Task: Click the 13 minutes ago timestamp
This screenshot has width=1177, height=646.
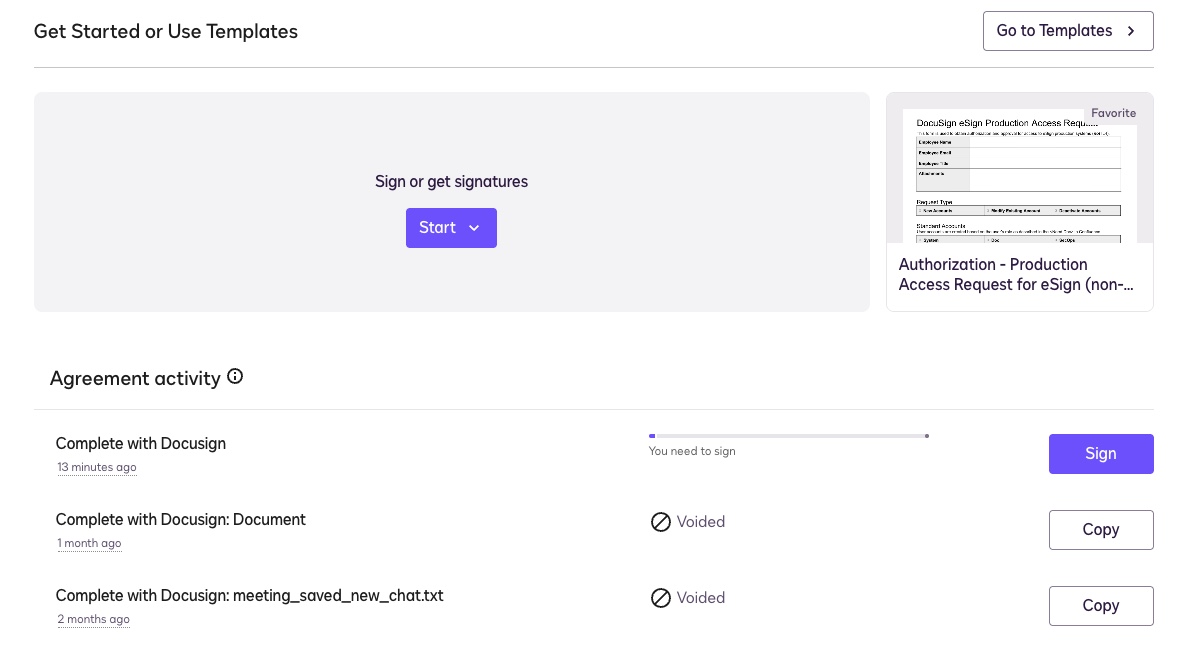Action: point(97,467)
